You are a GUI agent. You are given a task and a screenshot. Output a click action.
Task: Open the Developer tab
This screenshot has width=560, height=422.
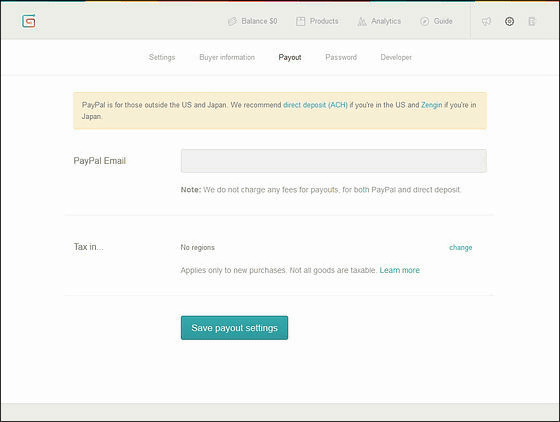tap(396, 57)
